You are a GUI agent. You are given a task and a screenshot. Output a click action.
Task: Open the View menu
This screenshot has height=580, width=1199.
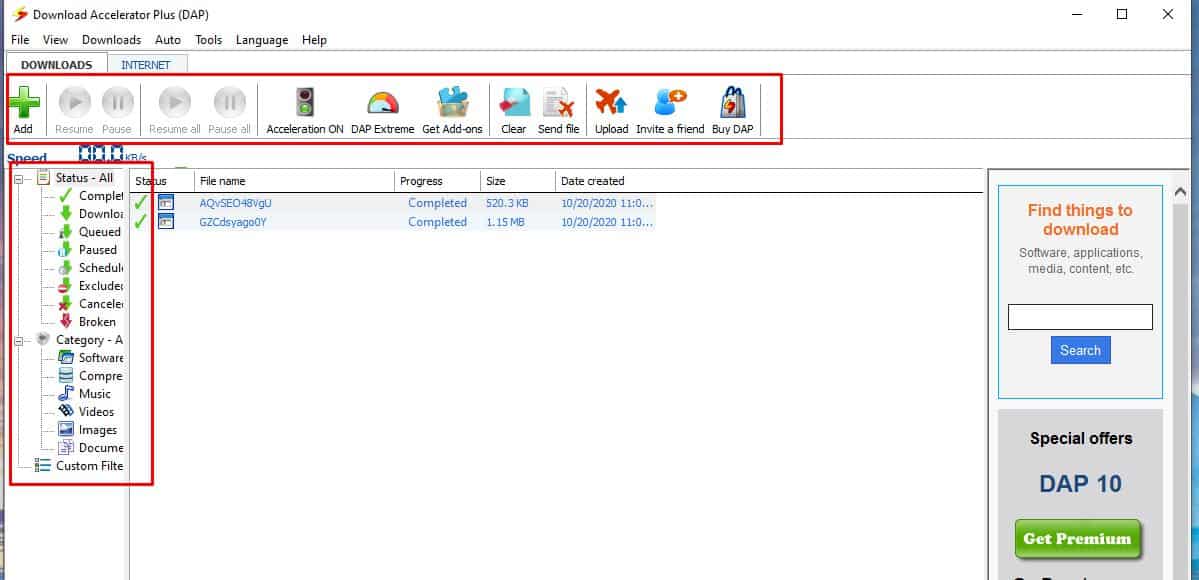point(55,40)
